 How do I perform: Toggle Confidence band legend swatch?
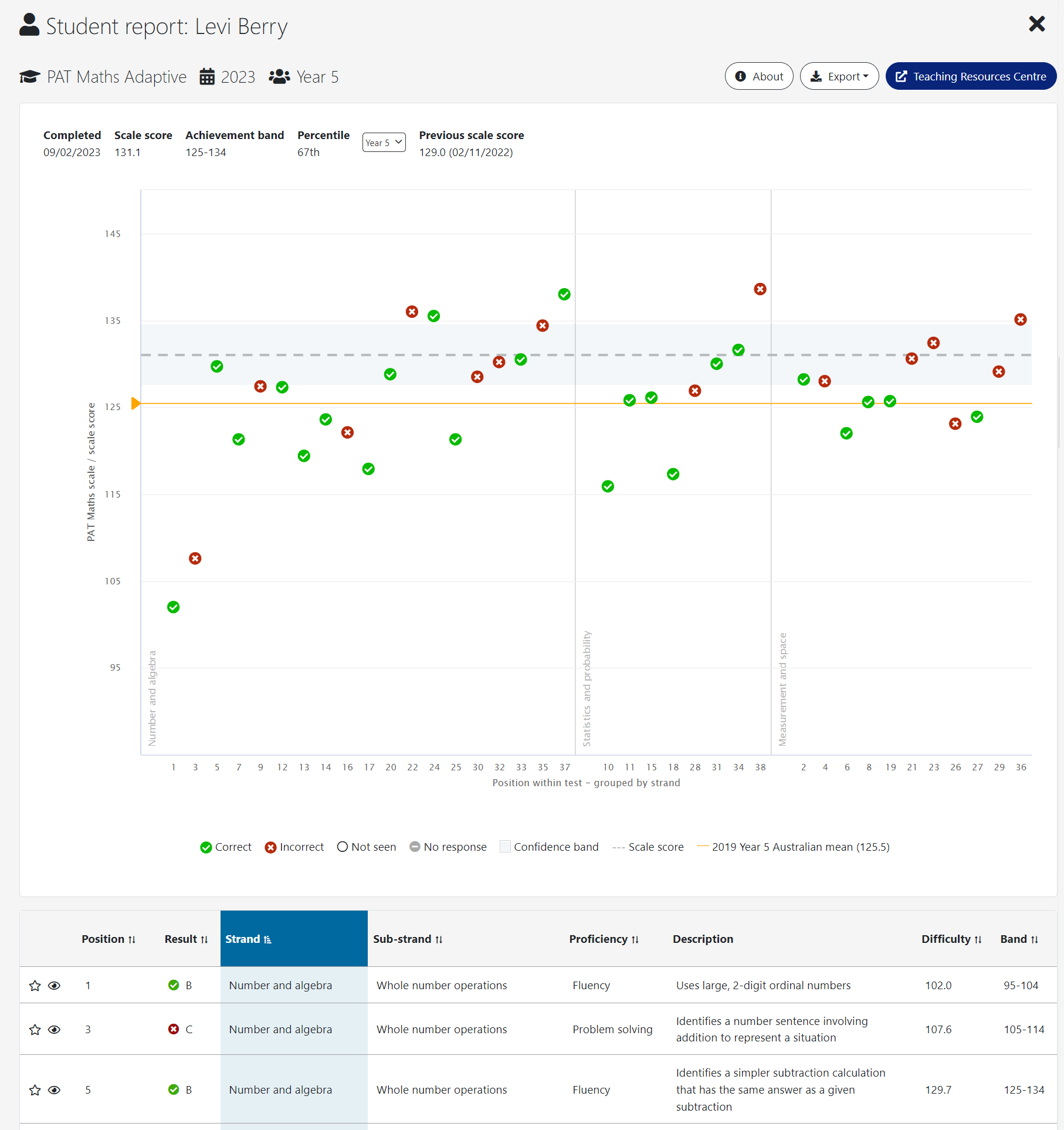(x=504, y=847)
